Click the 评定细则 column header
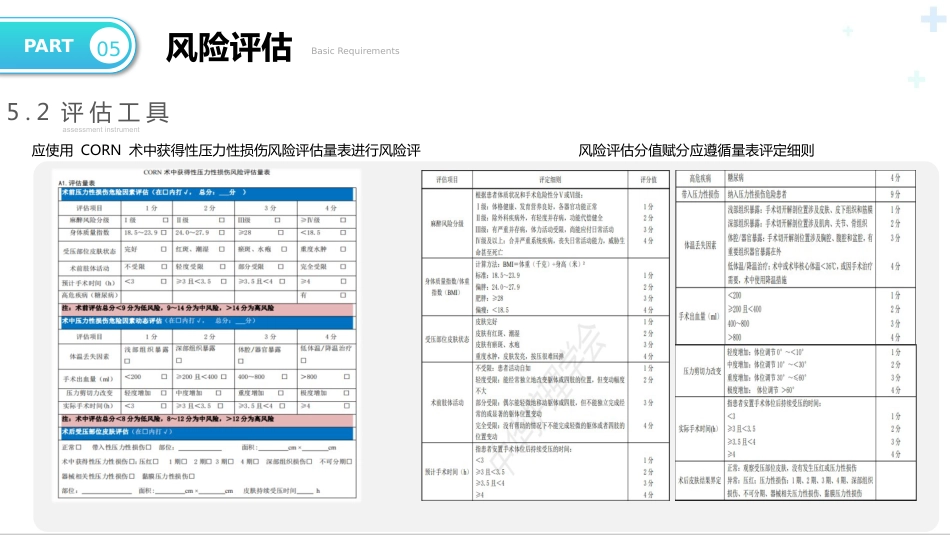This screenshot has width=950, height=535. click(550, 180)
